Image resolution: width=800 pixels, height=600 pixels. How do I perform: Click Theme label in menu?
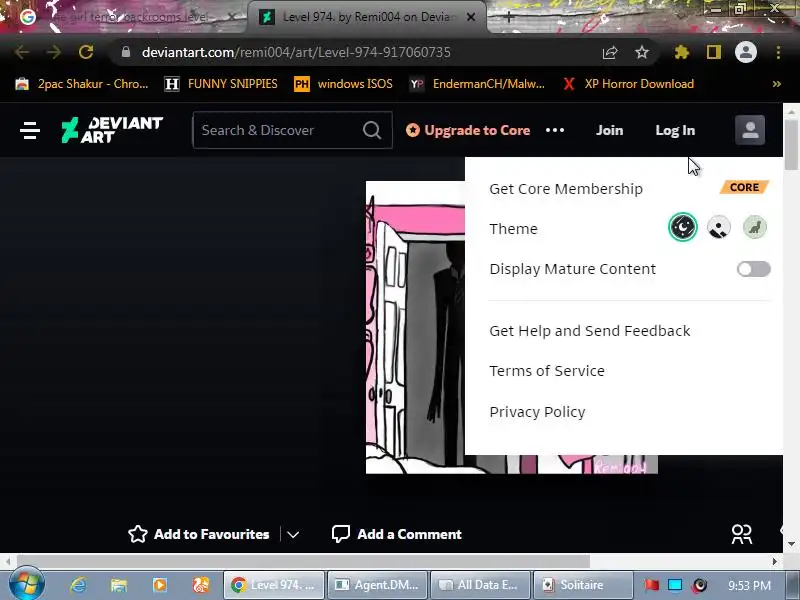click(513, 229)
